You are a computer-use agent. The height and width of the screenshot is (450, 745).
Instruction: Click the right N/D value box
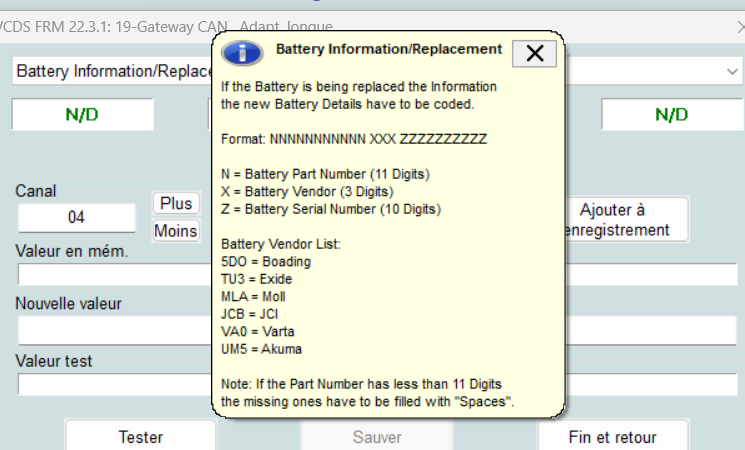[x=672, y=115]
